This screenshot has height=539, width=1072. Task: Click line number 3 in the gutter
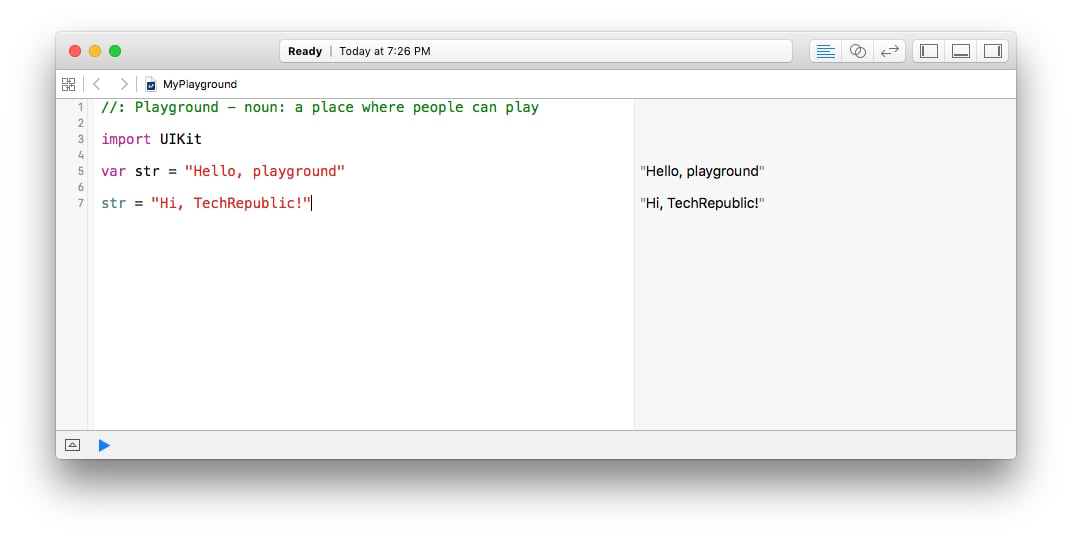[x=81, y=139]
